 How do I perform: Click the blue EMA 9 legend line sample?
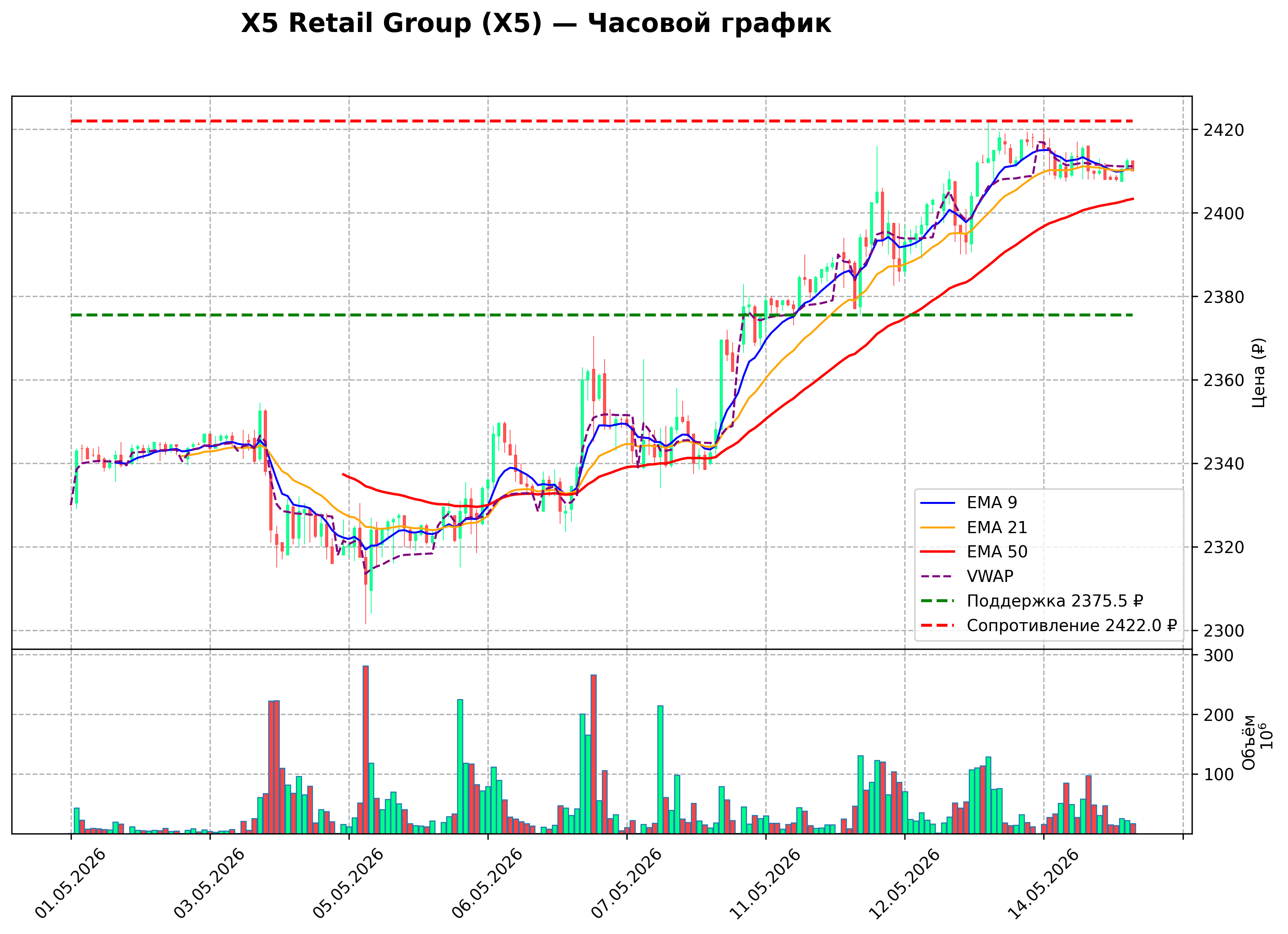tap(938, 503)
